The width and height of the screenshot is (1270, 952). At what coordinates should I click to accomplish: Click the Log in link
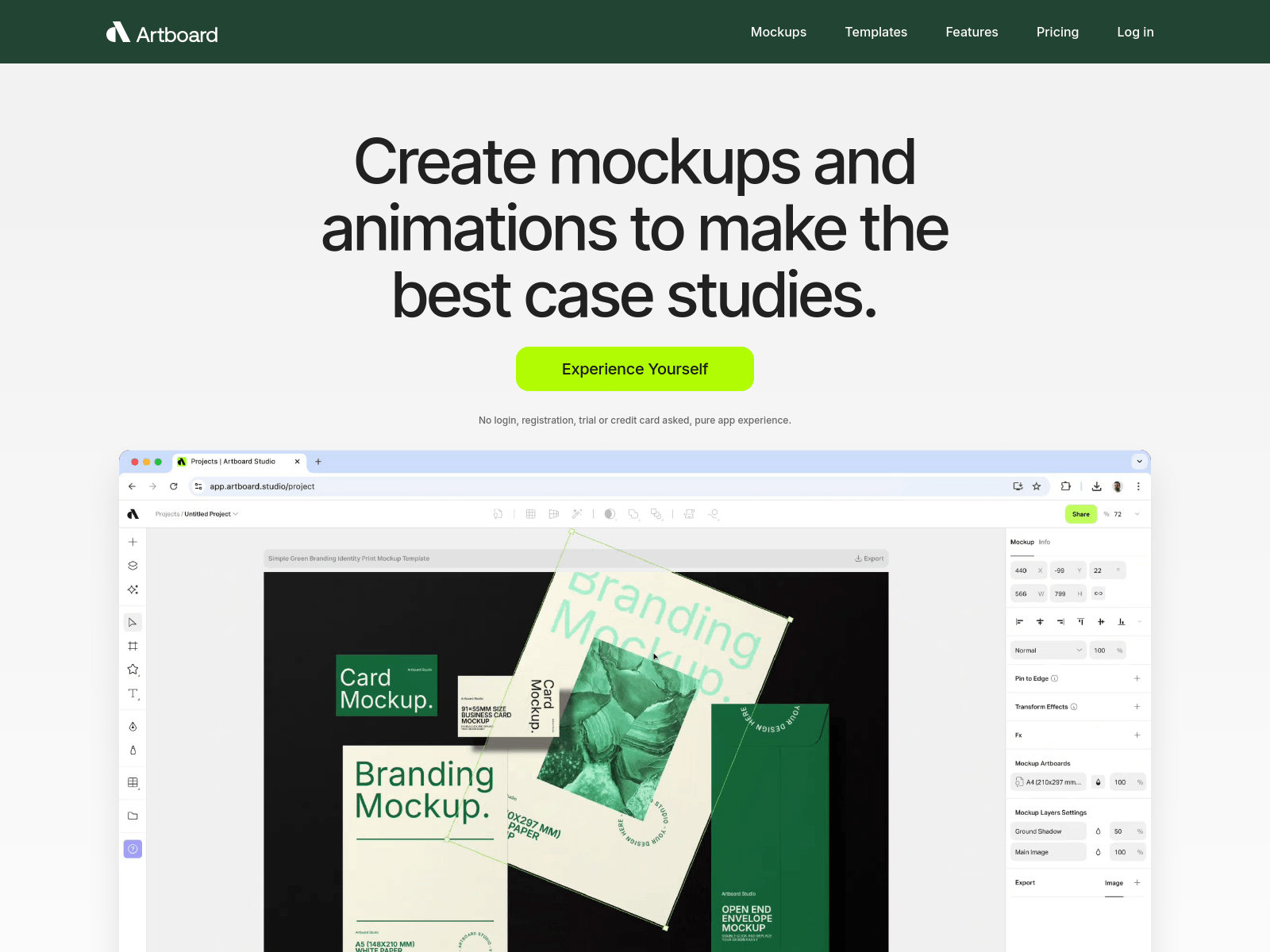click(x=1135, y=32)
